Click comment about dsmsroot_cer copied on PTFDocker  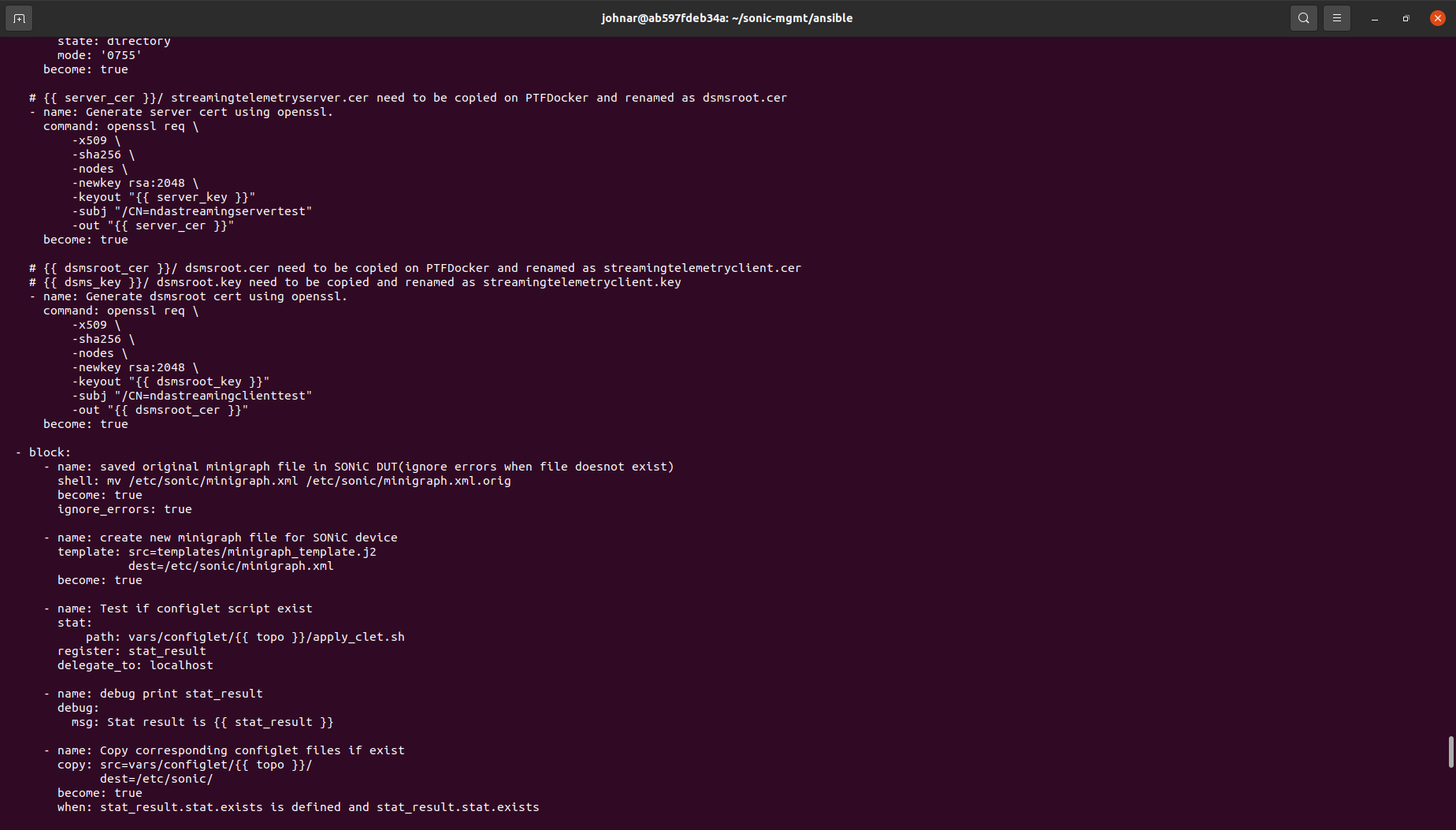coord(415,268)
